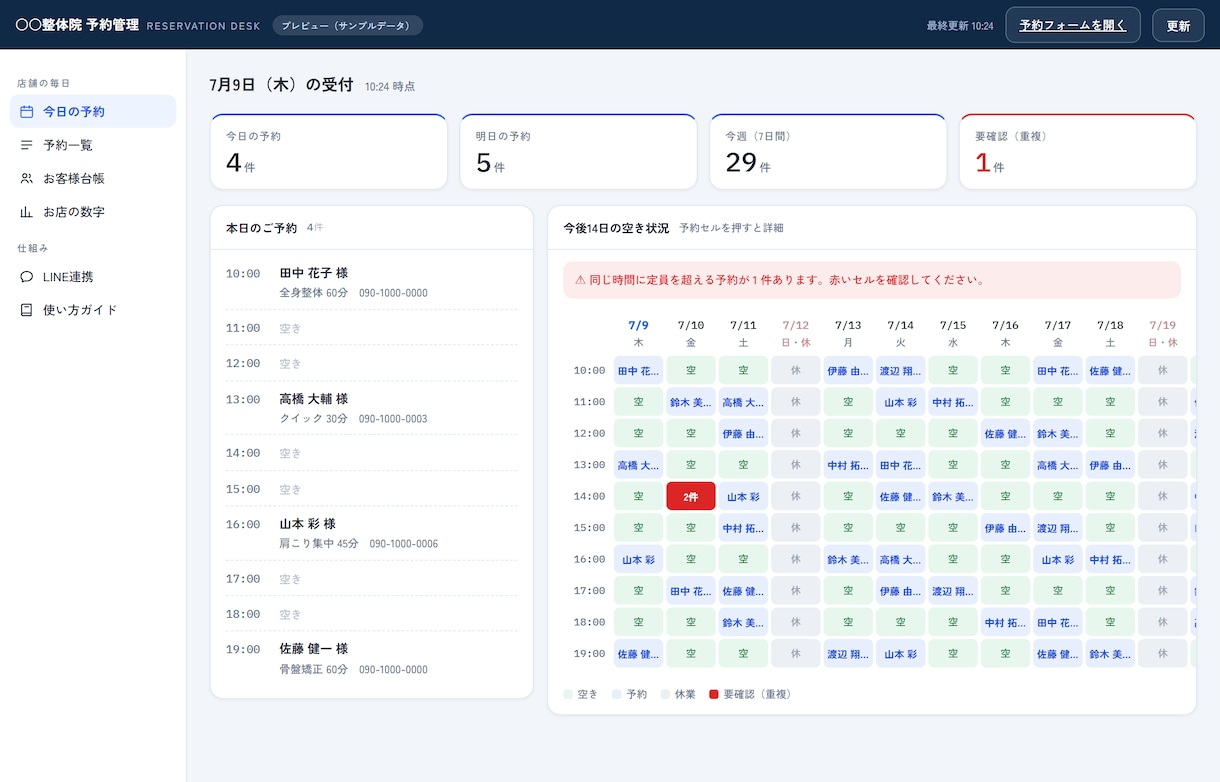Viewport: 1220px width, 782px height.
Task: Open 田中 booking on 7/10 at 17:00
Action: (x=691, y=590)
